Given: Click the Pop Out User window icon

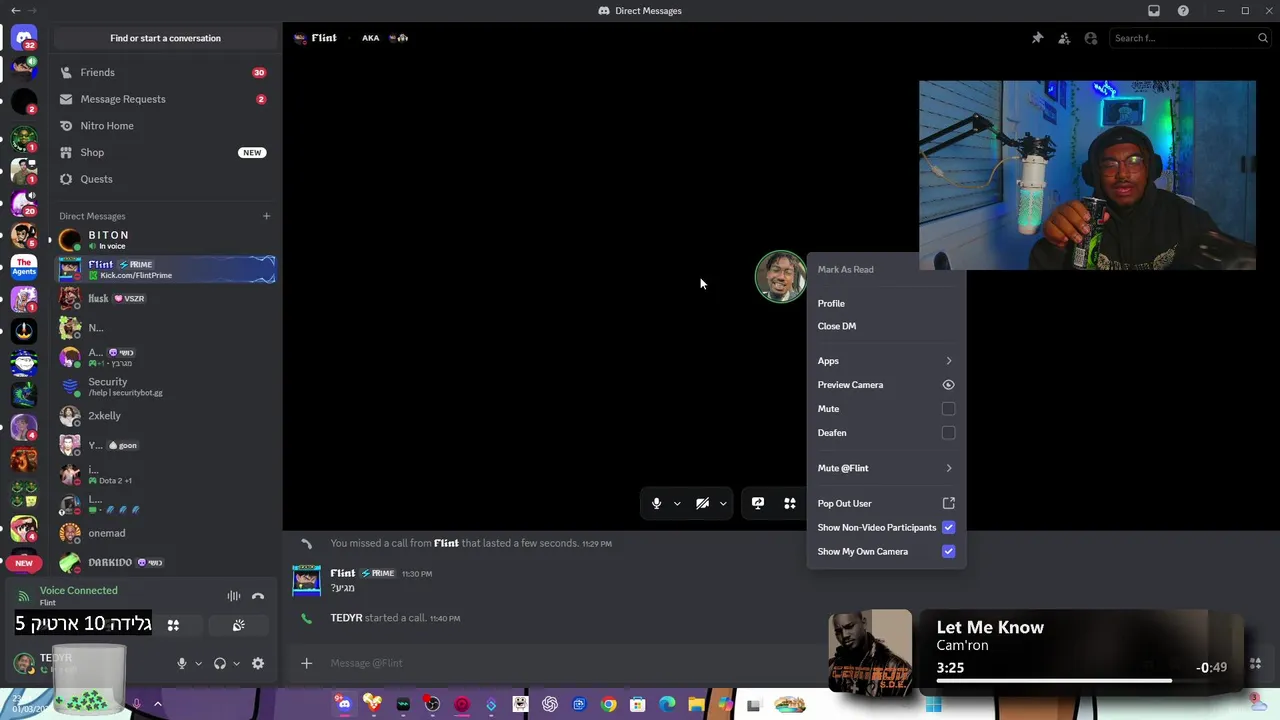Looking at the screenshot, I should 948,503.
